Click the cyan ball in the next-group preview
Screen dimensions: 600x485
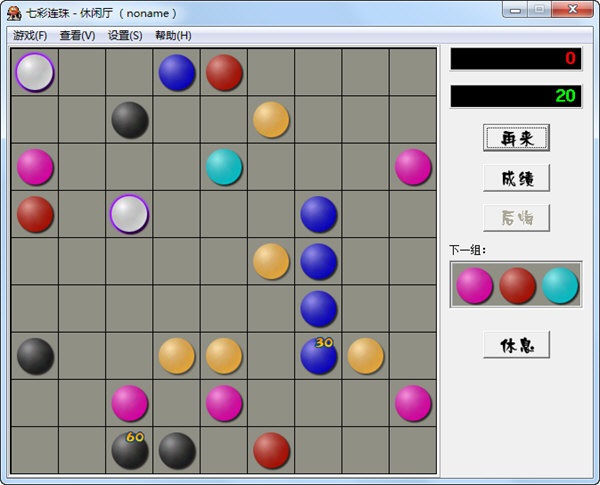560,285
